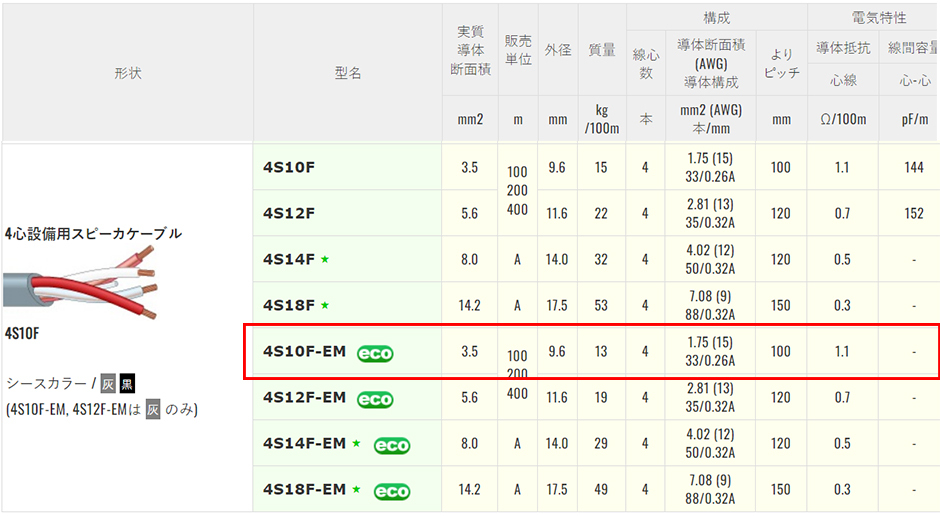Image resolution: width=940 pixels, height=516 pixels.
Task: Open the 4S18F model name
Action: (289, 306)
